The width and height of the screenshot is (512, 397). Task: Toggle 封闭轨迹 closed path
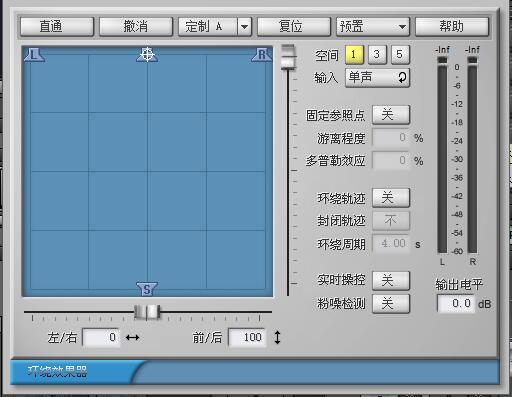point(391,221)
